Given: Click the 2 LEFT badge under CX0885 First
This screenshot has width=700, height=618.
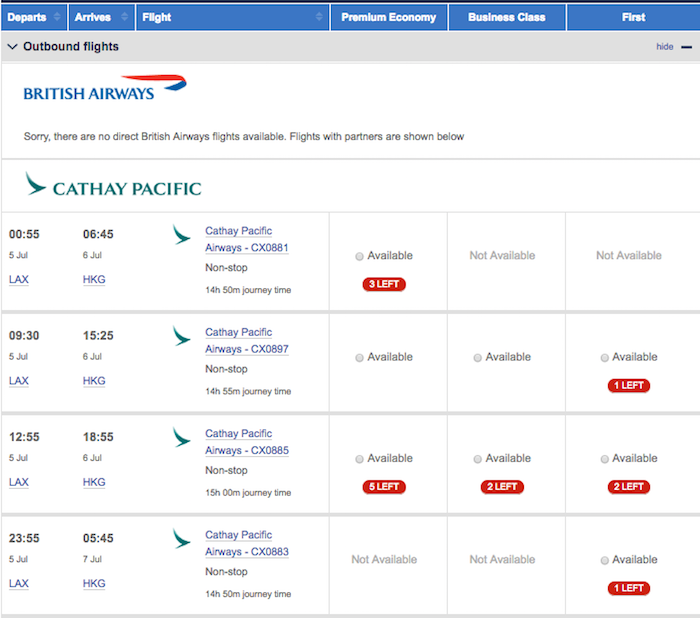Looking at the screenshot, I should [x=629, y=487].
